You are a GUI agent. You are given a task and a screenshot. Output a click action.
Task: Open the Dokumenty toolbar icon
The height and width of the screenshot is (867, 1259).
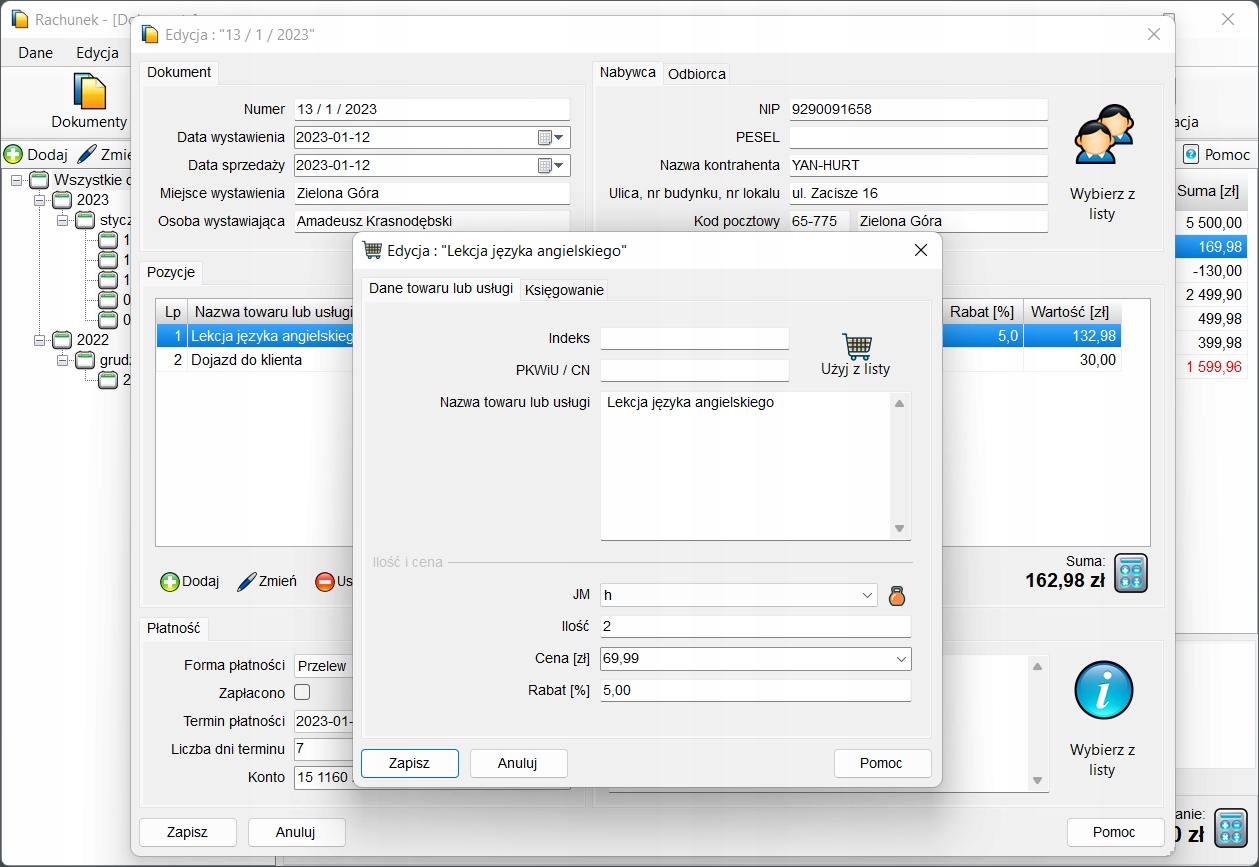click(90, 92)
